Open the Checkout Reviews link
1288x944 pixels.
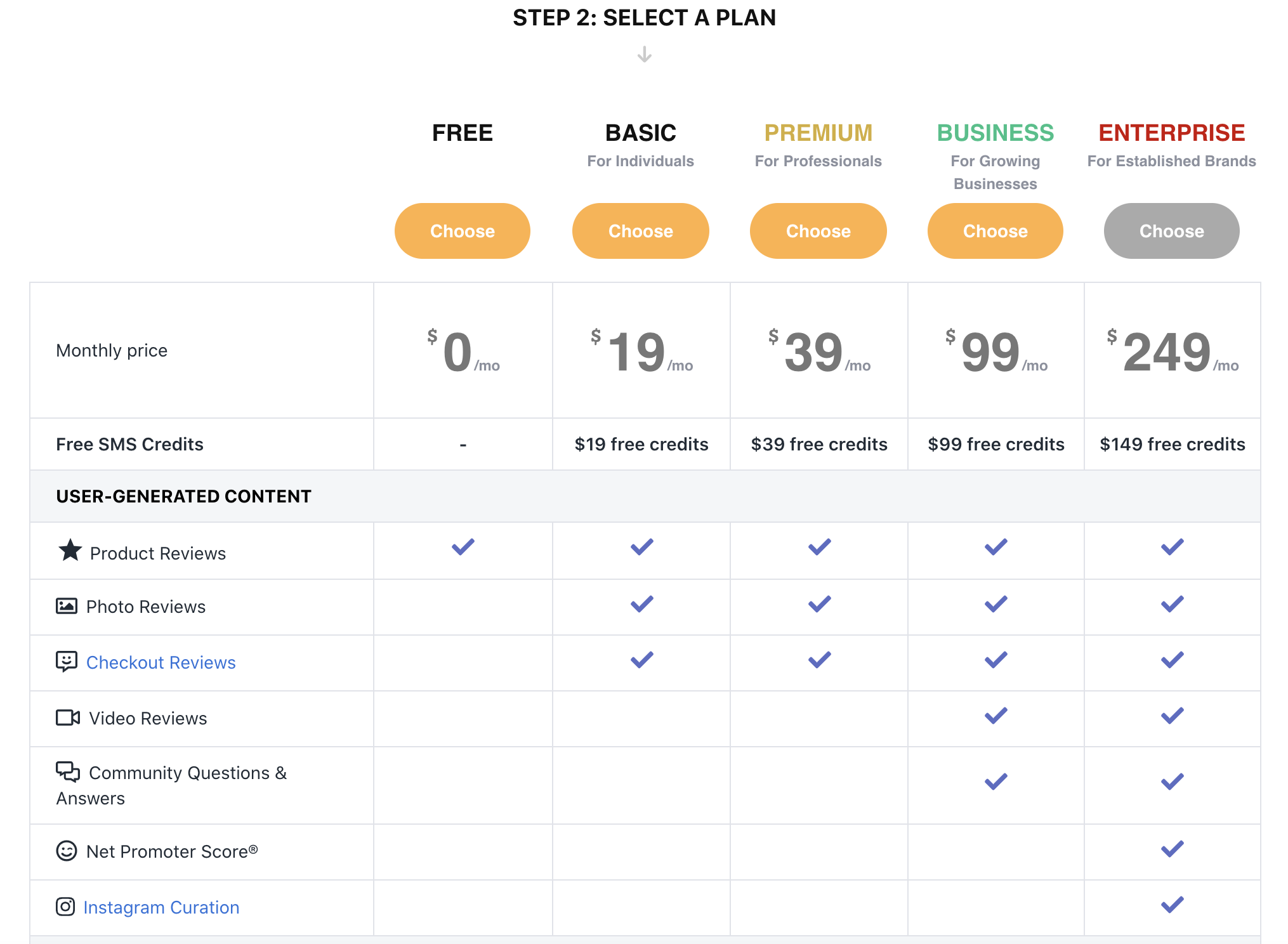161,662
